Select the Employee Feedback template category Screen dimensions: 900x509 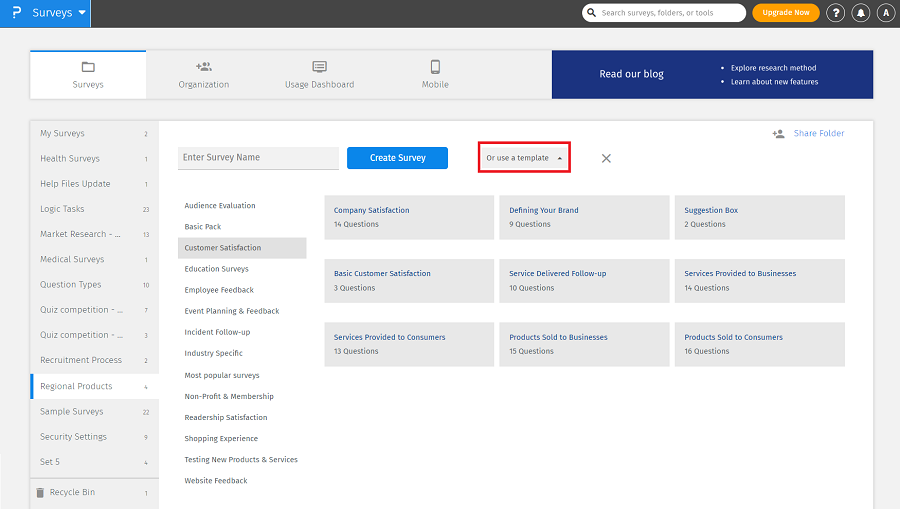(x=219, y=290)
